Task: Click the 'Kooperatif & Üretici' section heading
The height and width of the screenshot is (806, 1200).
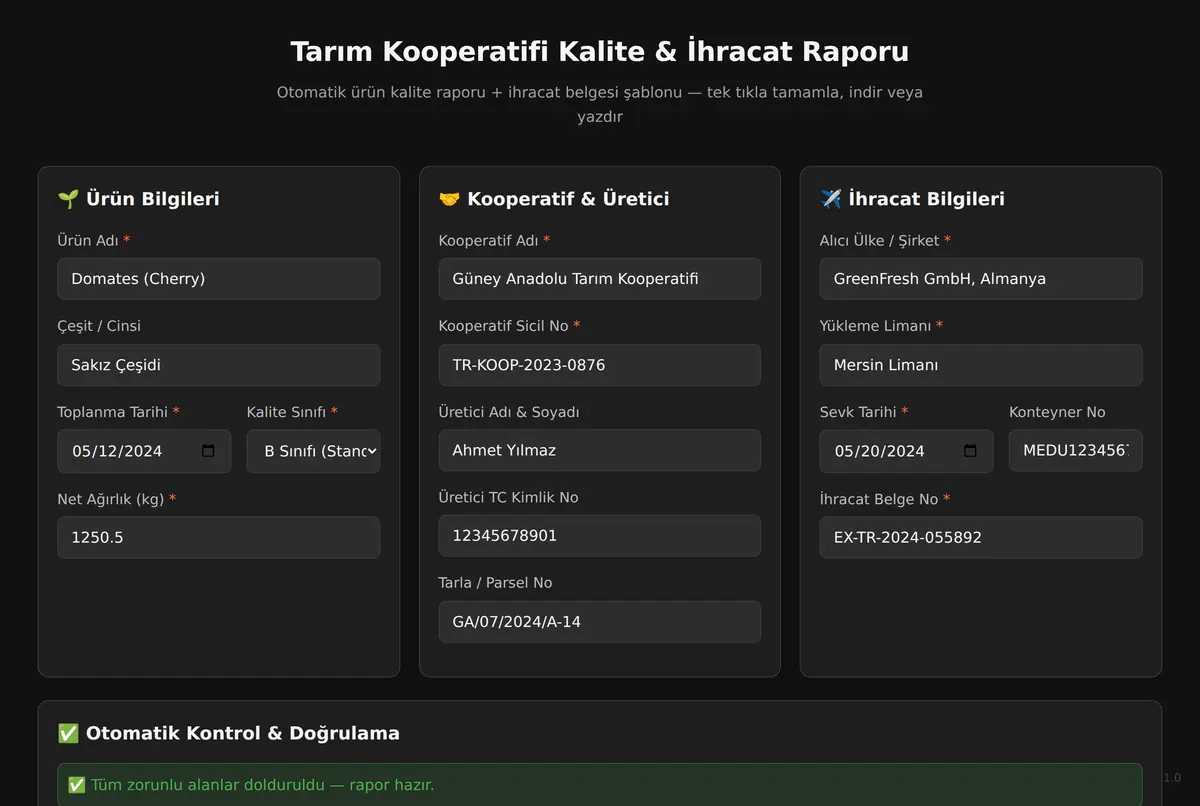Action: pyautogui.click(x=568, y=199)
